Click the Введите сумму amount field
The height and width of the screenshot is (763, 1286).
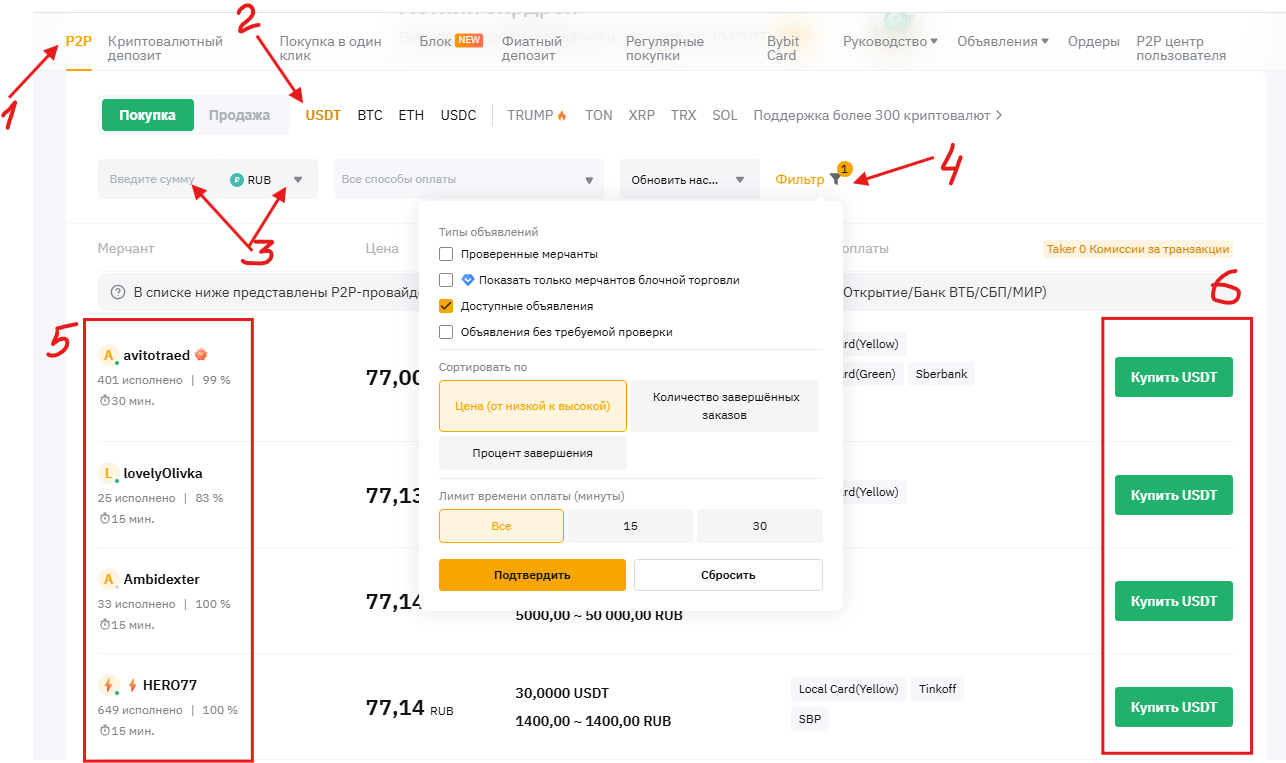(x=160, y=180)
